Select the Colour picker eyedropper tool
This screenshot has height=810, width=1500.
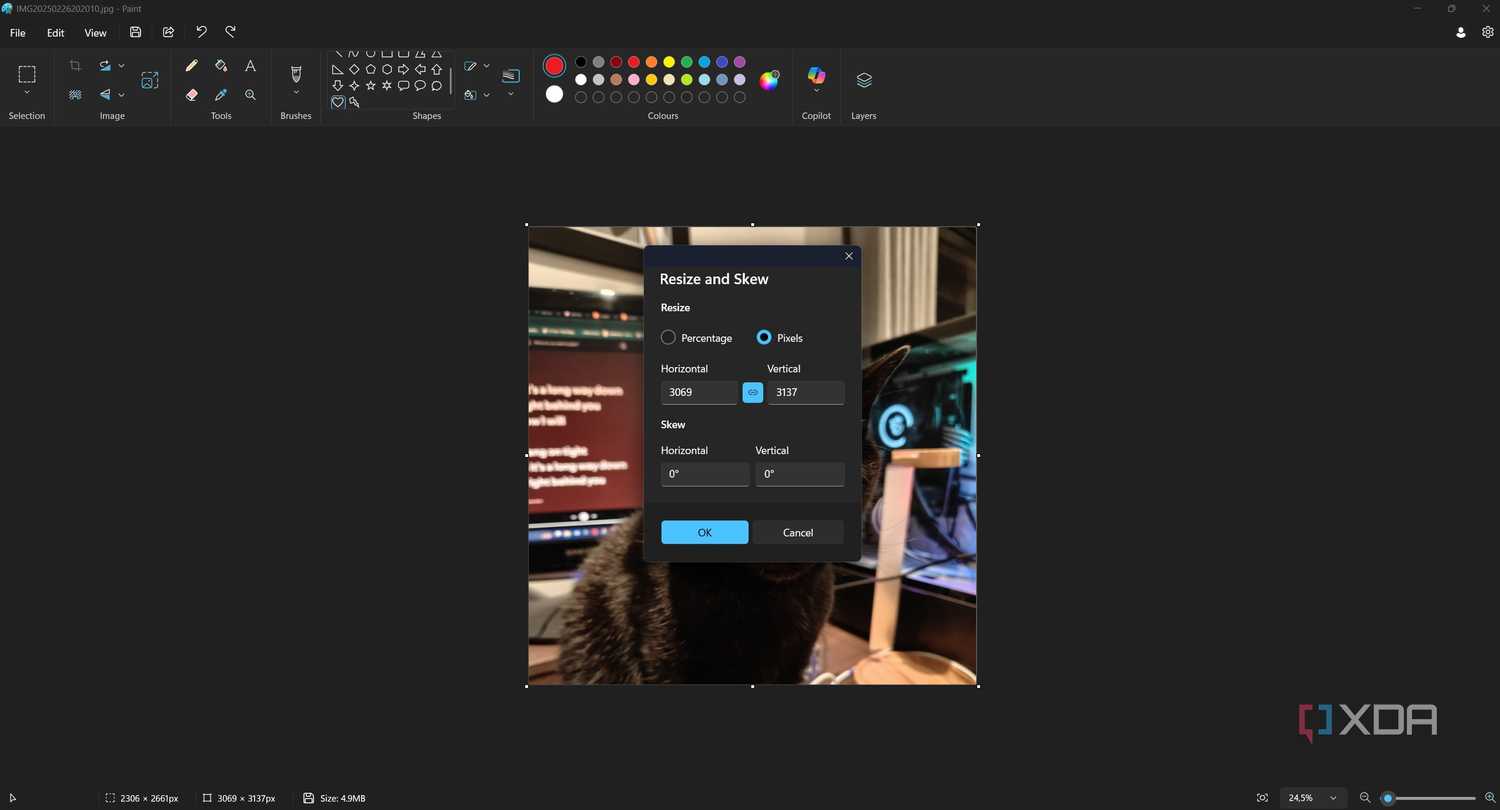point(221,95)
